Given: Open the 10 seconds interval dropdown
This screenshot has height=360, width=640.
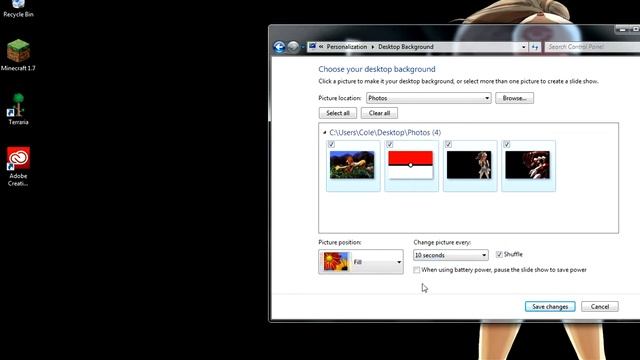Looking at the screenshot, I should [451, 255].
